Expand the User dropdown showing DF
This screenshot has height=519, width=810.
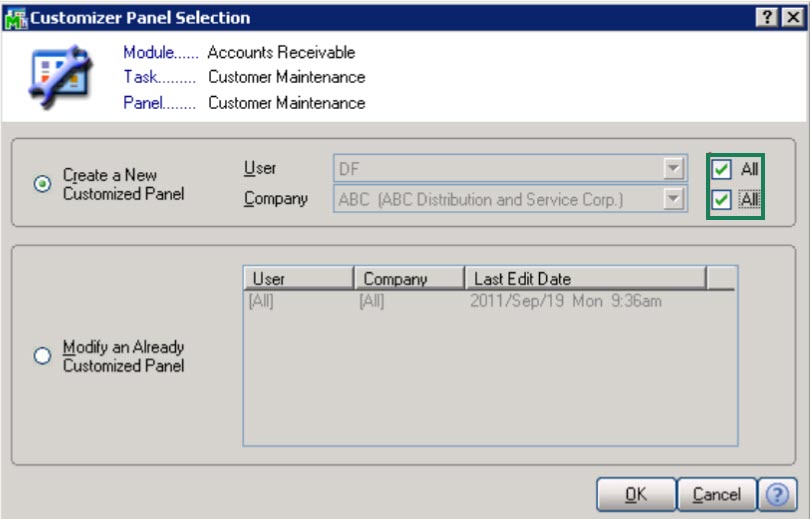(x=675, y=169)
